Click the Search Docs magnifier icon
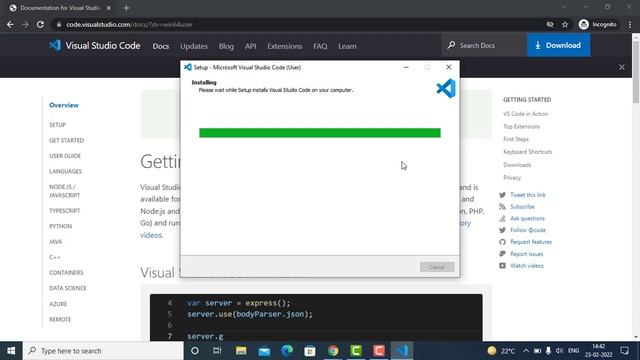Screen dimensions: 640x360 coord(451,45)
